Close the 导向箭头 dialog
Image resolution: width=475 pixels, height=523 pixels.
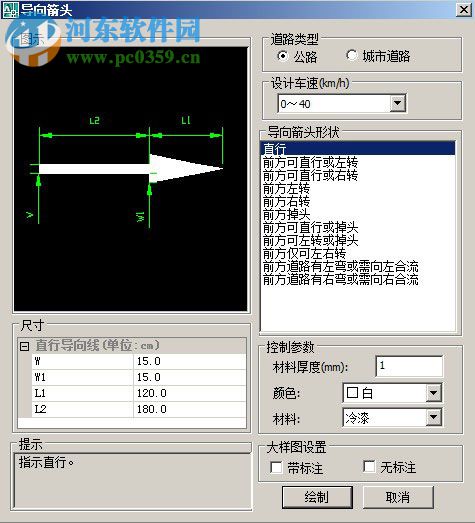coord(464,9)
